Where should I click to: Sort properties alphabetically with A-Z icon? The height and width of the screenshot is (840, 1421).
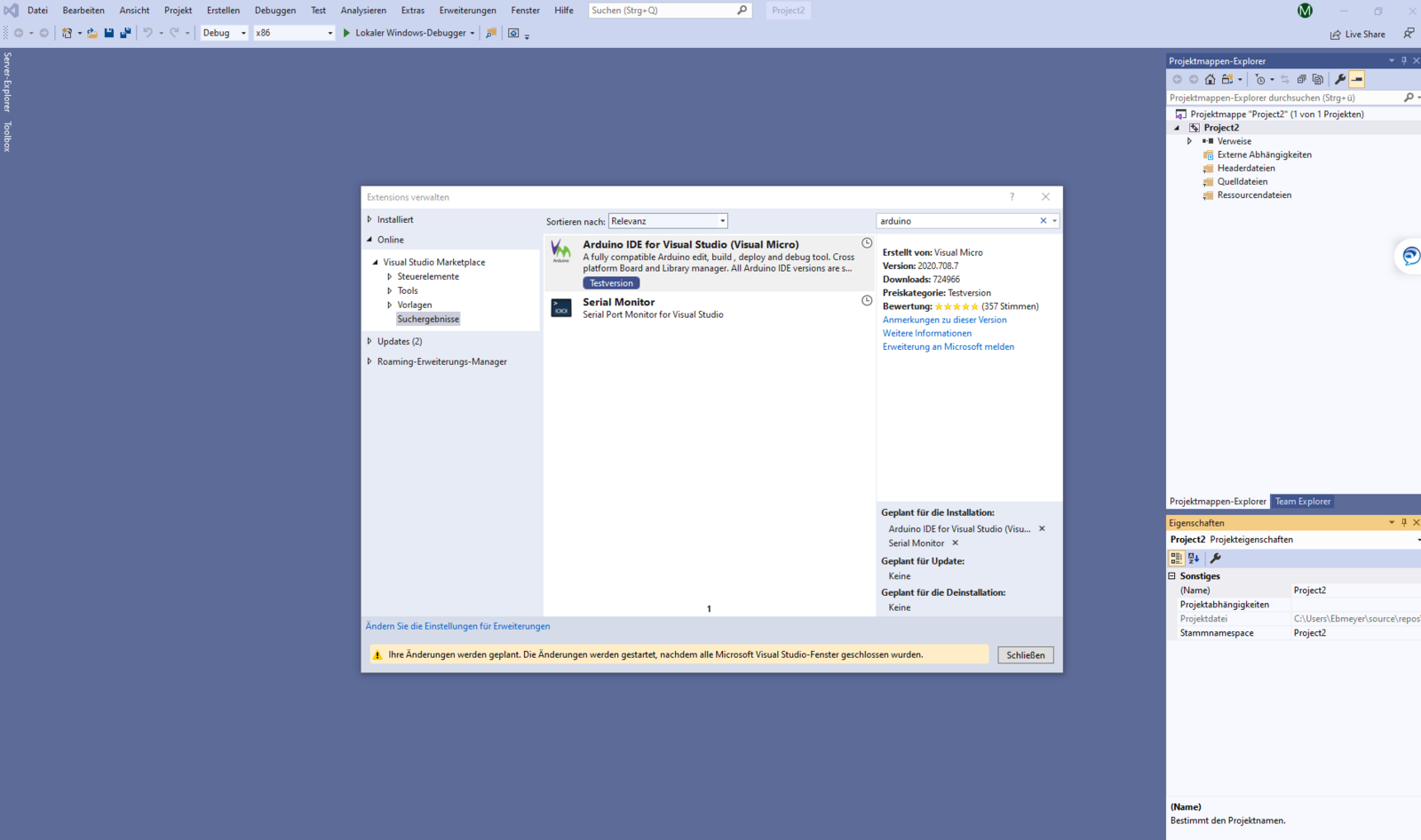1194,559
